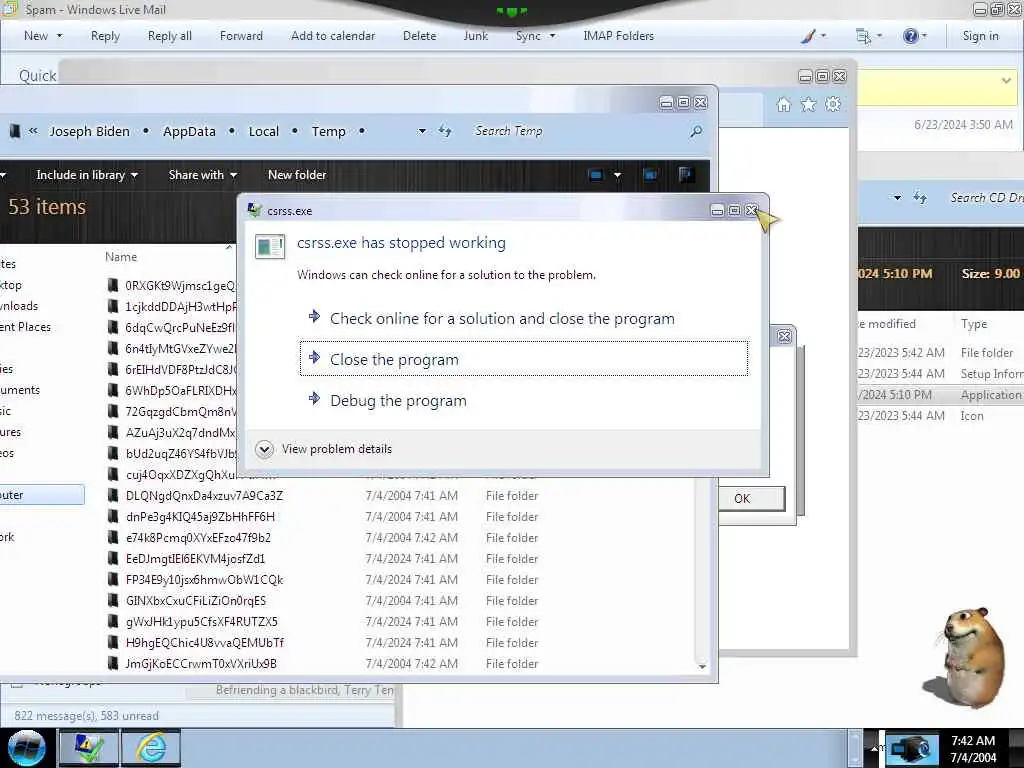
Task: Click the browser Home icon
Action: tap(784, 104)
